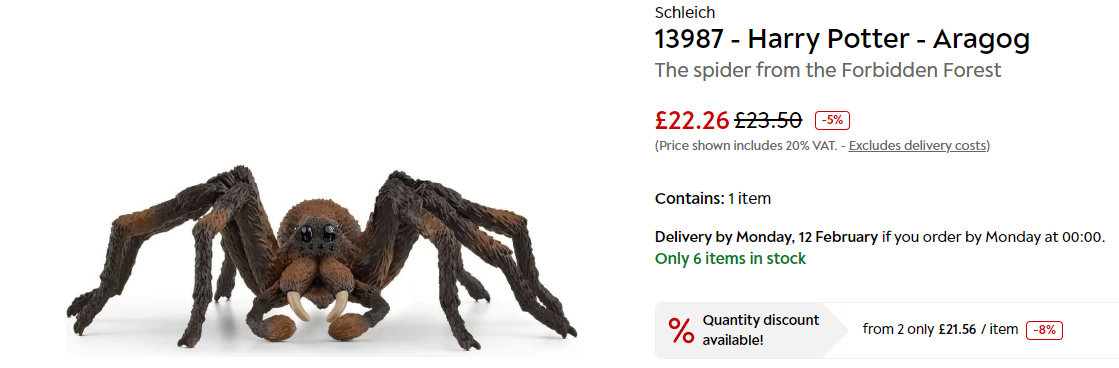Click the red percent icon for quantity discount
Image resolution: width=1119 pixels, height=368 pixels.
[x=680, y=331]
